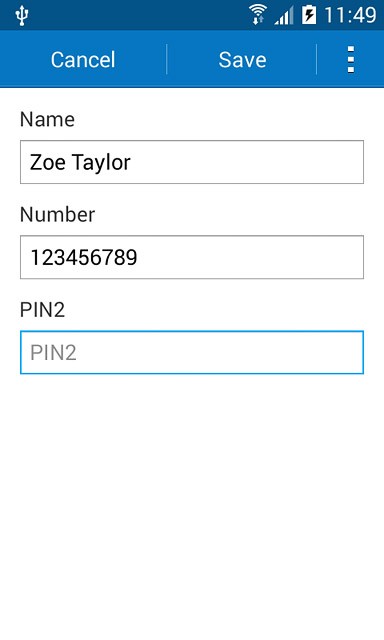Tap the mobile signal strength bars
Image resolution: width=384 pixels, height=640 pixels.
(284, 16)
